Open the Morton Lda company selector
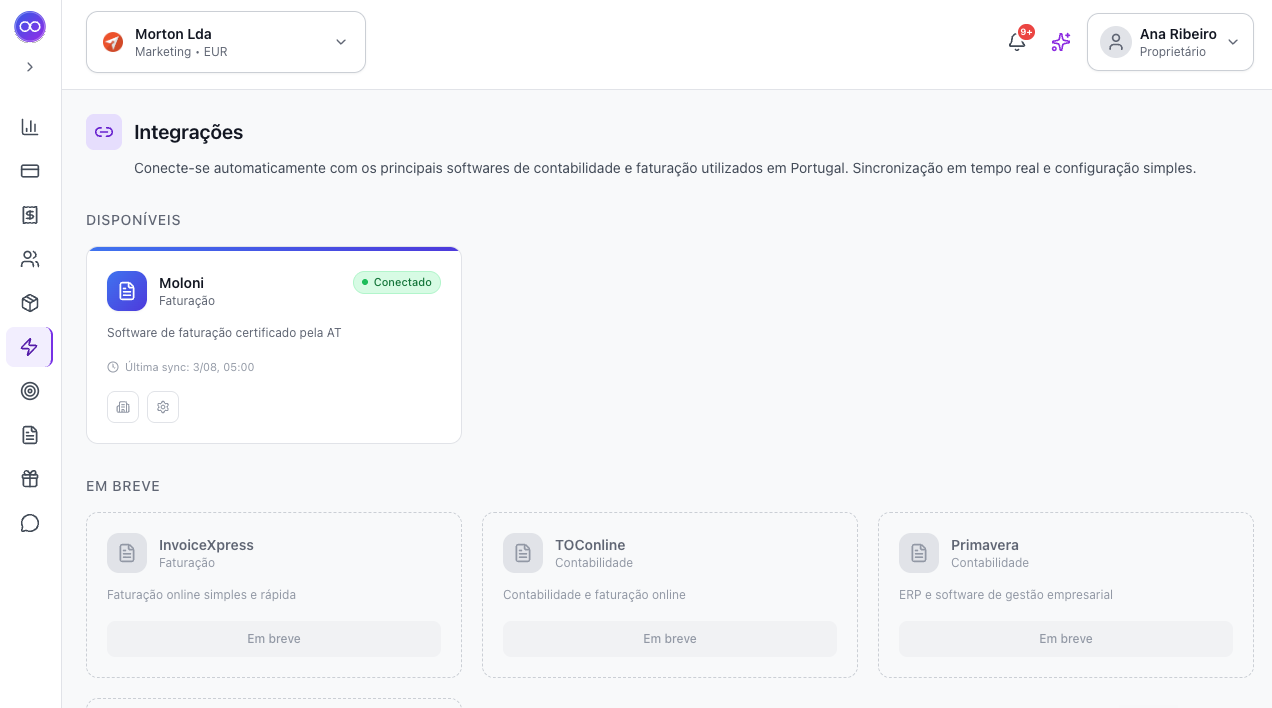The height and width of the screenshot is (708, 1272). pyautogui.click(x=226, y=42)
